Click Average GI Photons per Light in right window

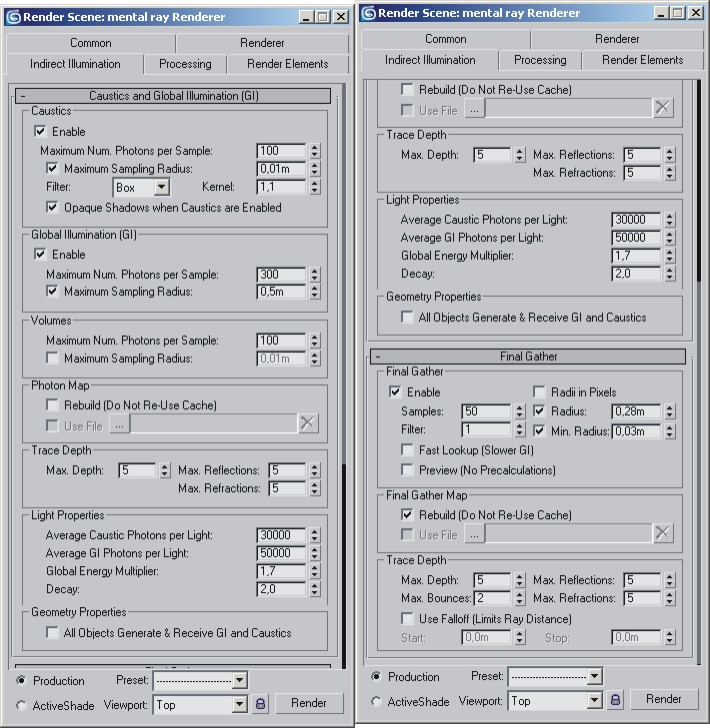636,238
